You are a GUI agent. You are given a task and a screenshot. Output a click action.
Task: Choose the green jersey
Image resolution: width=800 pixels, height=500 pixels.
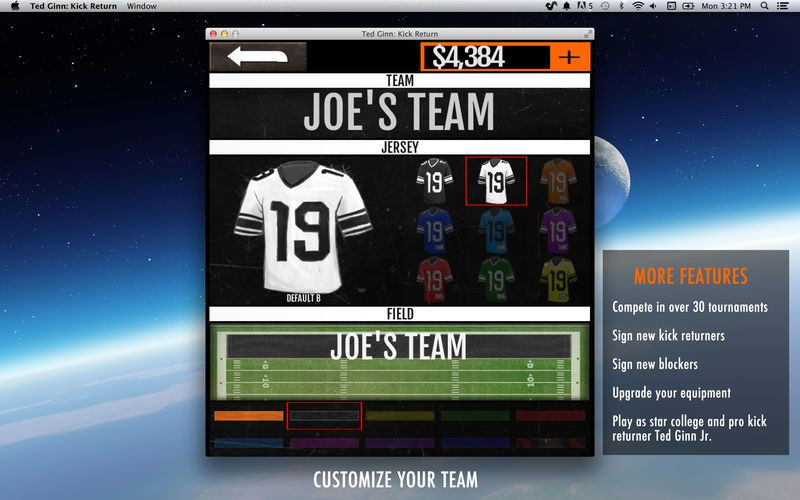496,280
